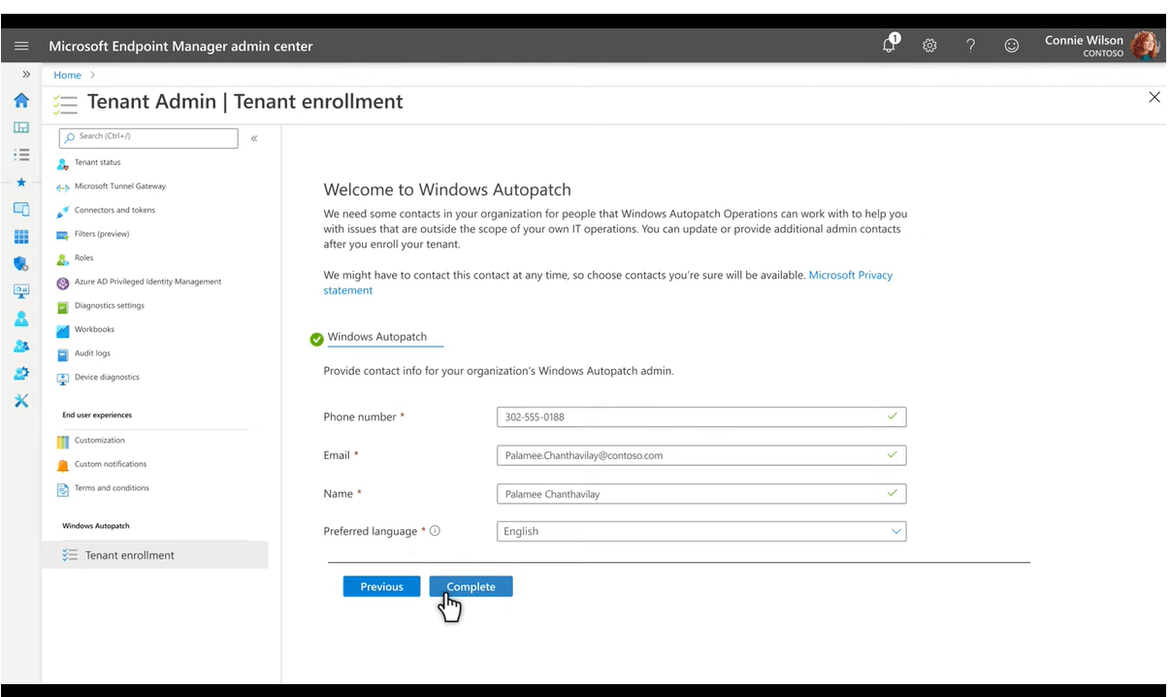
Task: Open the hamburger portal menu
Action: pos(22,46)
